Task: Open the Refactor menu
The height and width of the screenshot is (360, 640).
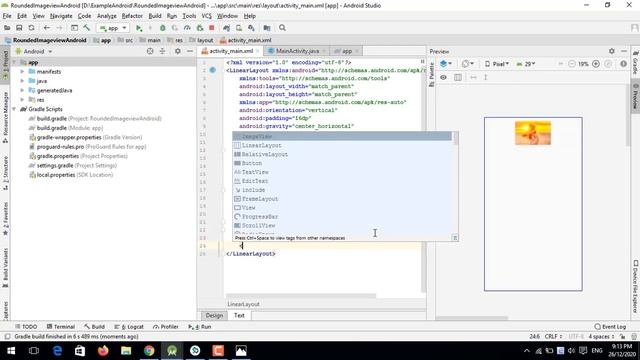Action: tap(132, 16)
